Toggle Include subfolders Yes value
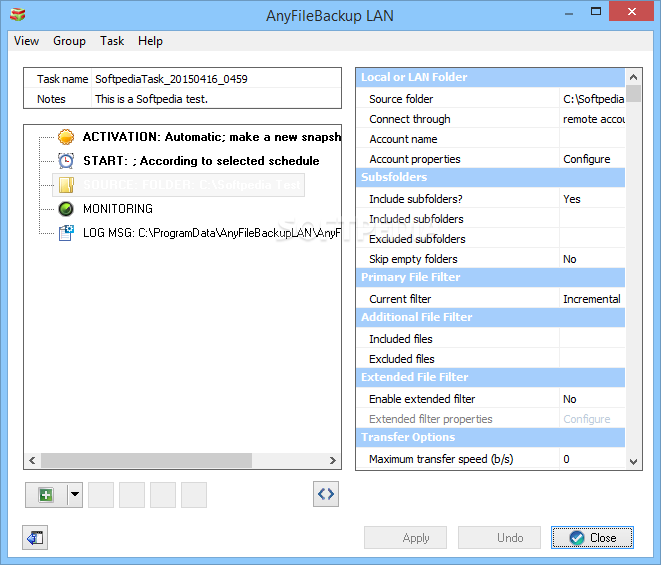This screenshot has width=661, height=565. point(592,199)
